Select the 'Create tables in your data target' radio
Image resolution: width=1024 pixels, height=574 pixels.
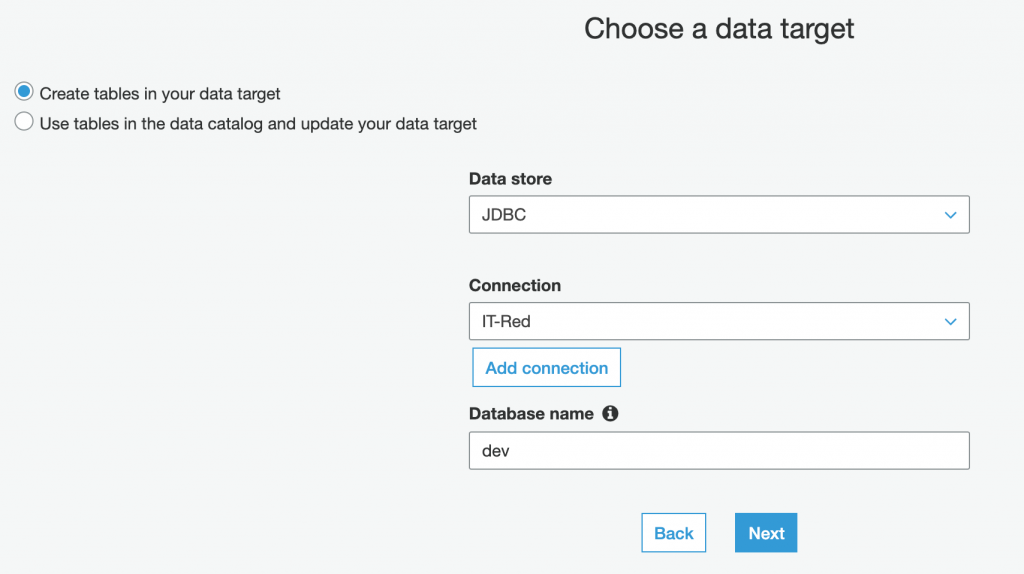coord(24,92)
